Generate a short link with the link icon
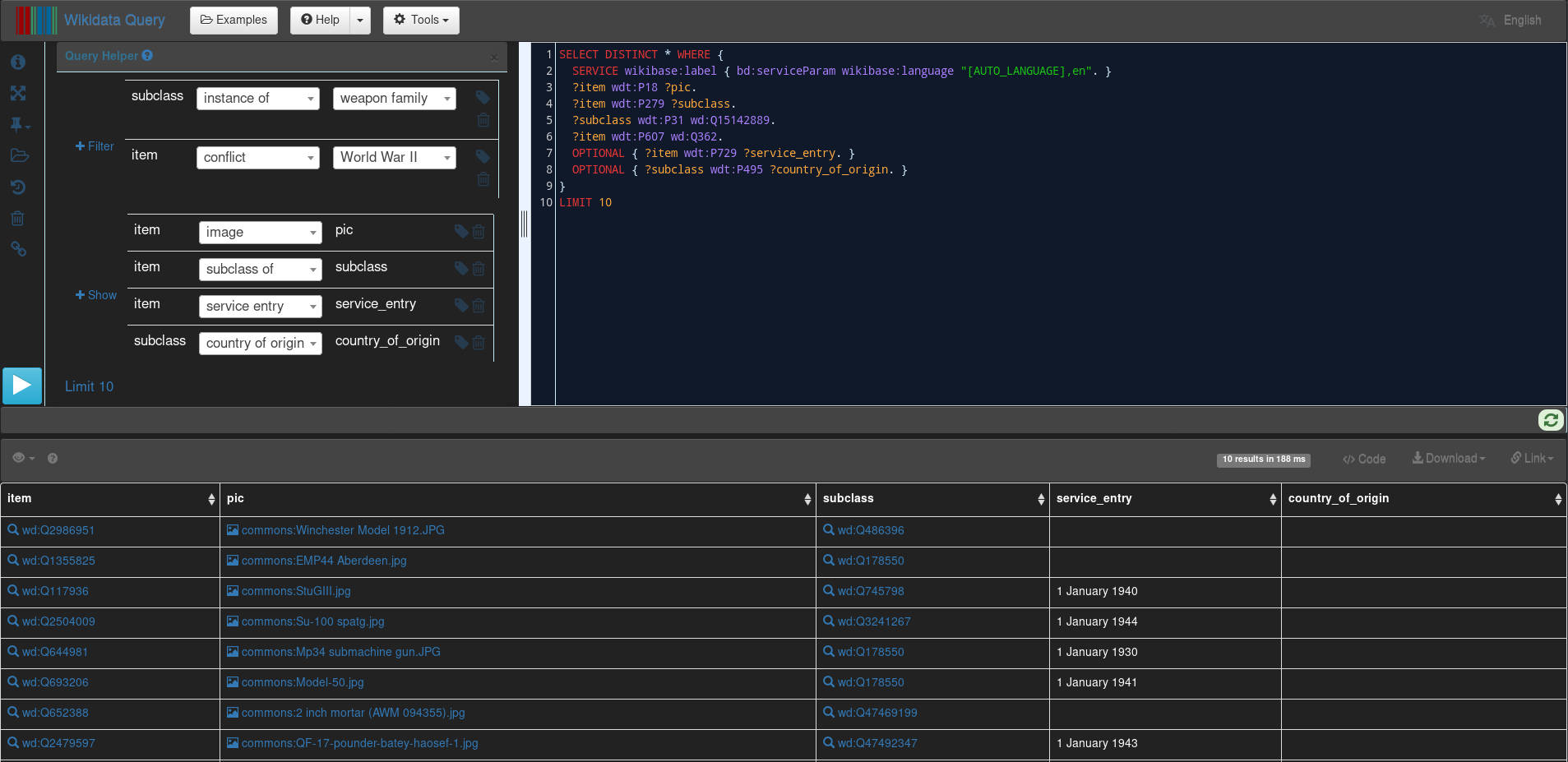The width and height of the screenshot is (1568, 762). [18, 249]
